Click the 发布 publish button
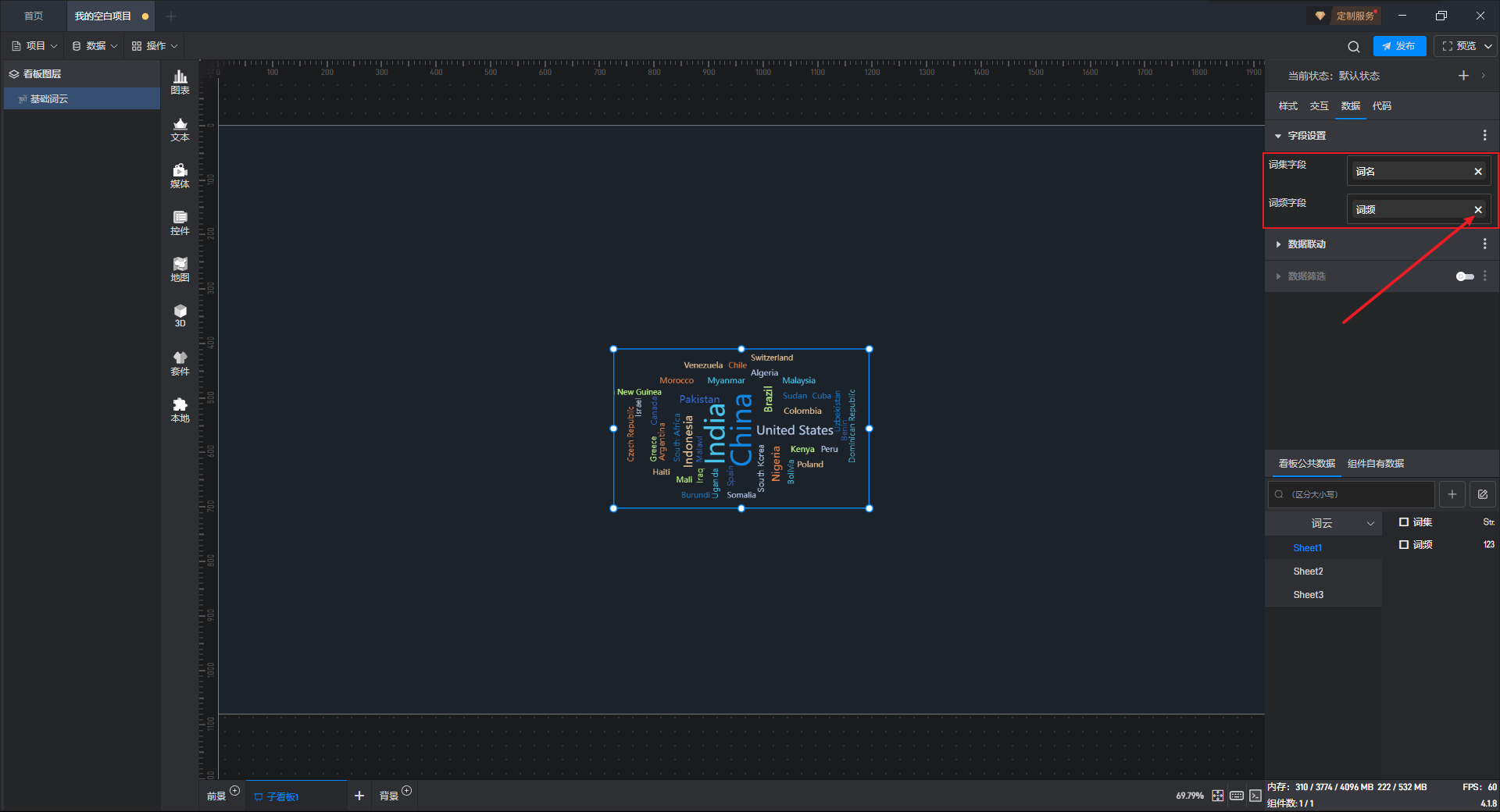The height and width of the screenshot is (812, 1500). pyautogui.click(x=1398, y=46)
